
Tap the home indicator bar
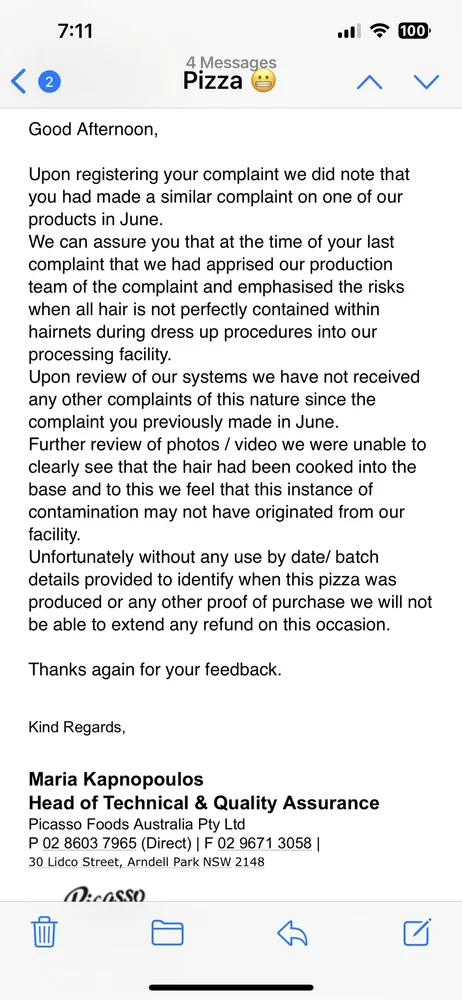point(231,988)
